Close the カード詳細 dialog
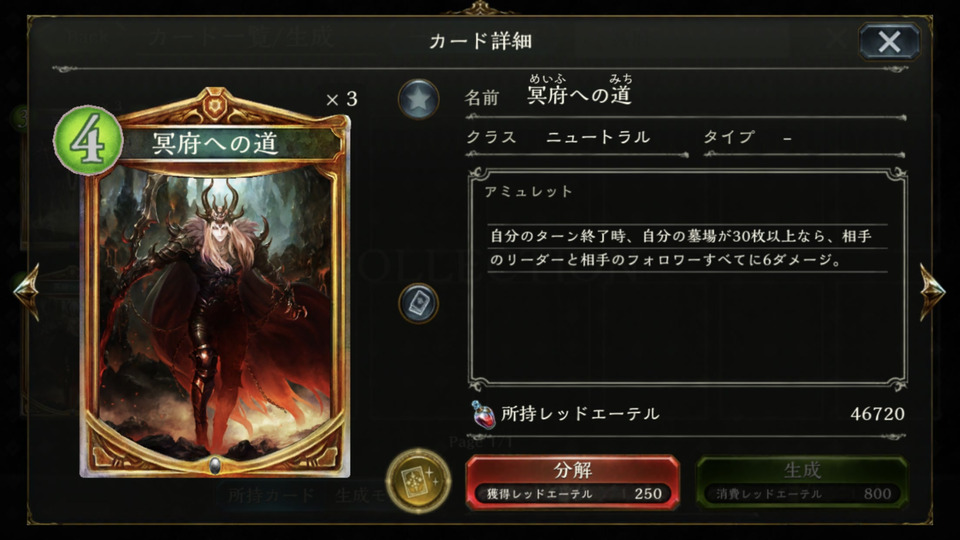Viewport: 960px width, 540px height. (x=889, y=42)
